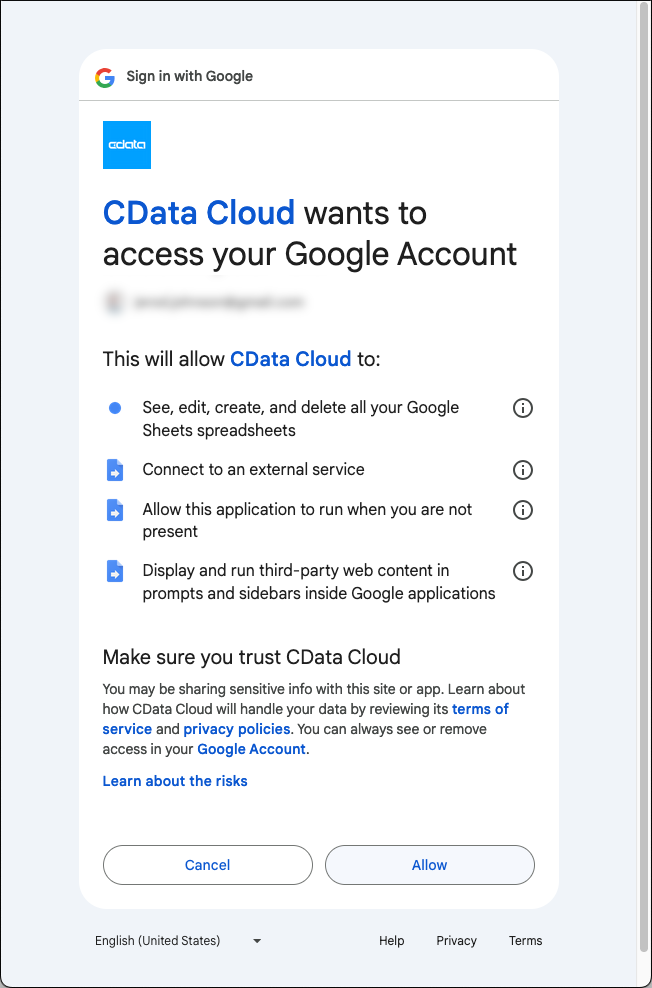Click script icon beside third-party web content

115,571
